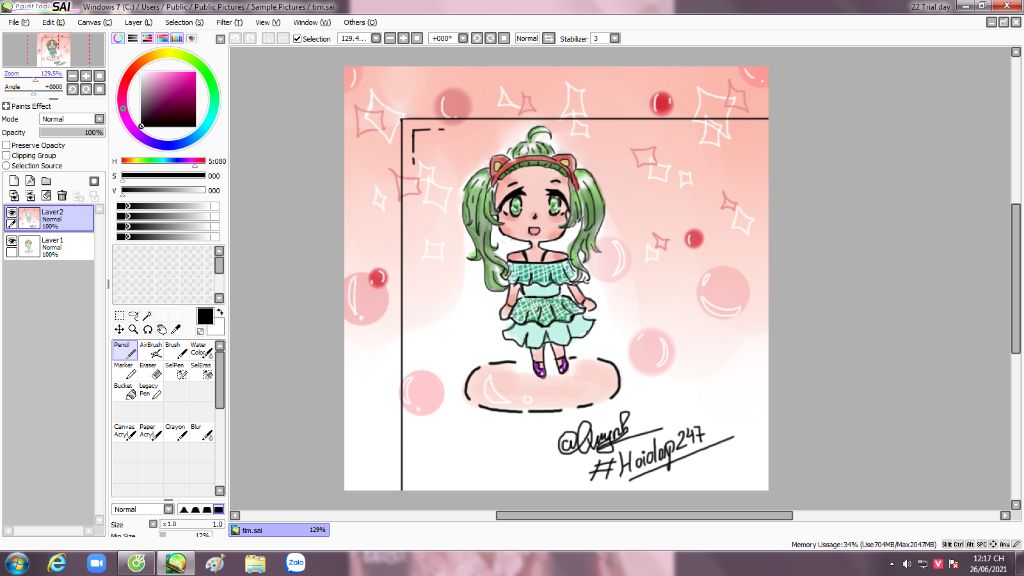1024x576 pixels.
Task: Select the AirBrush tool
Action: (150, 350)
